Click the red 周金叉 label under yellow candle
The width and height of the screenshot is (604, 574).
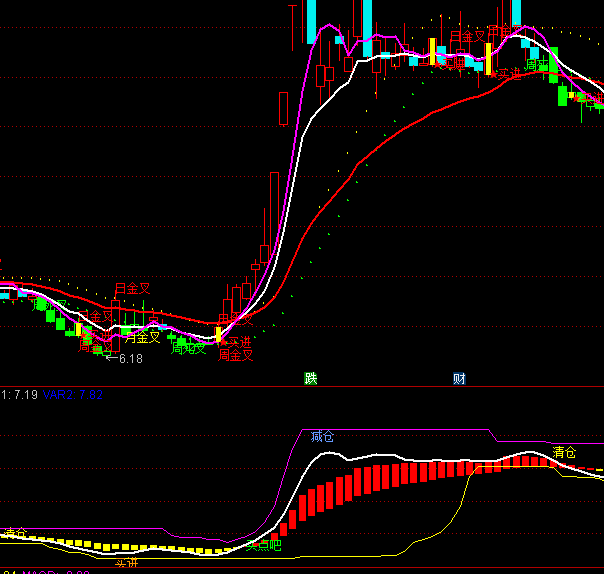point(236,354)
